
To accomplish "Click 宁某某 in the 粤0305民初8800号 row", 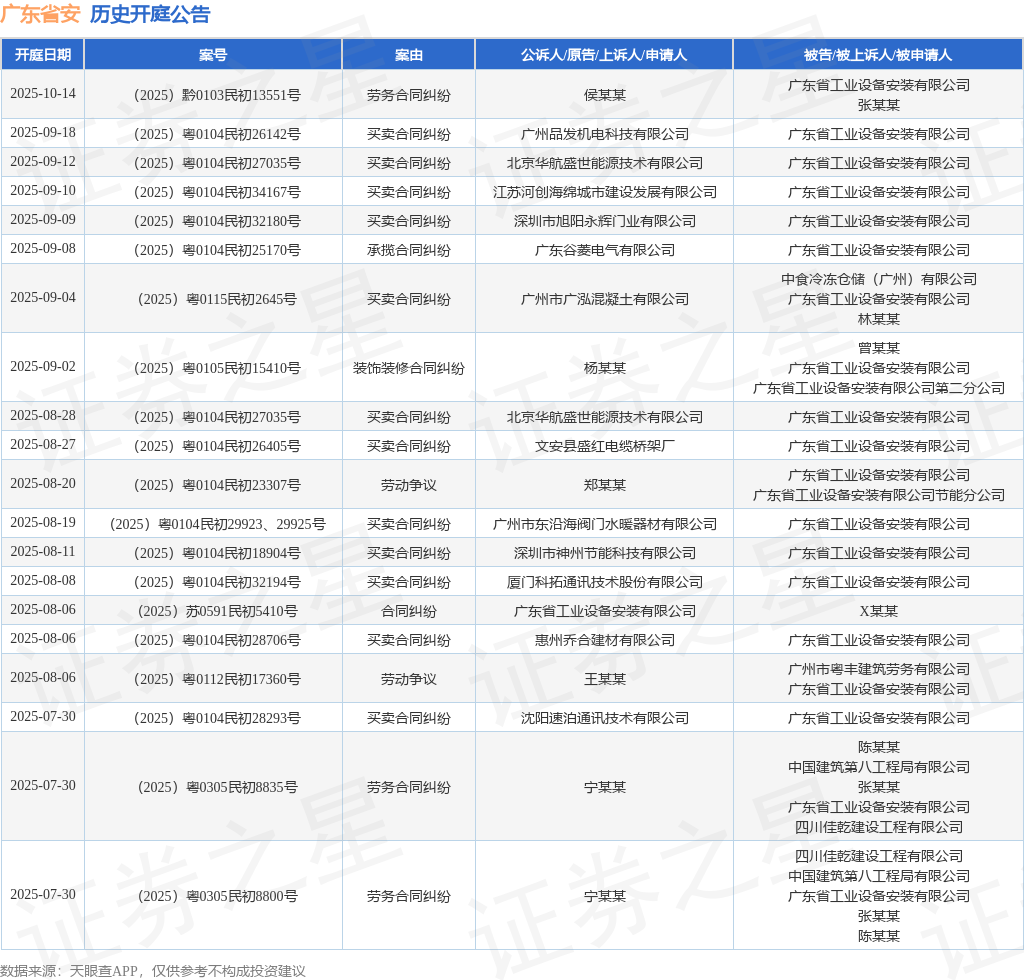I will [x=605, y=896].
